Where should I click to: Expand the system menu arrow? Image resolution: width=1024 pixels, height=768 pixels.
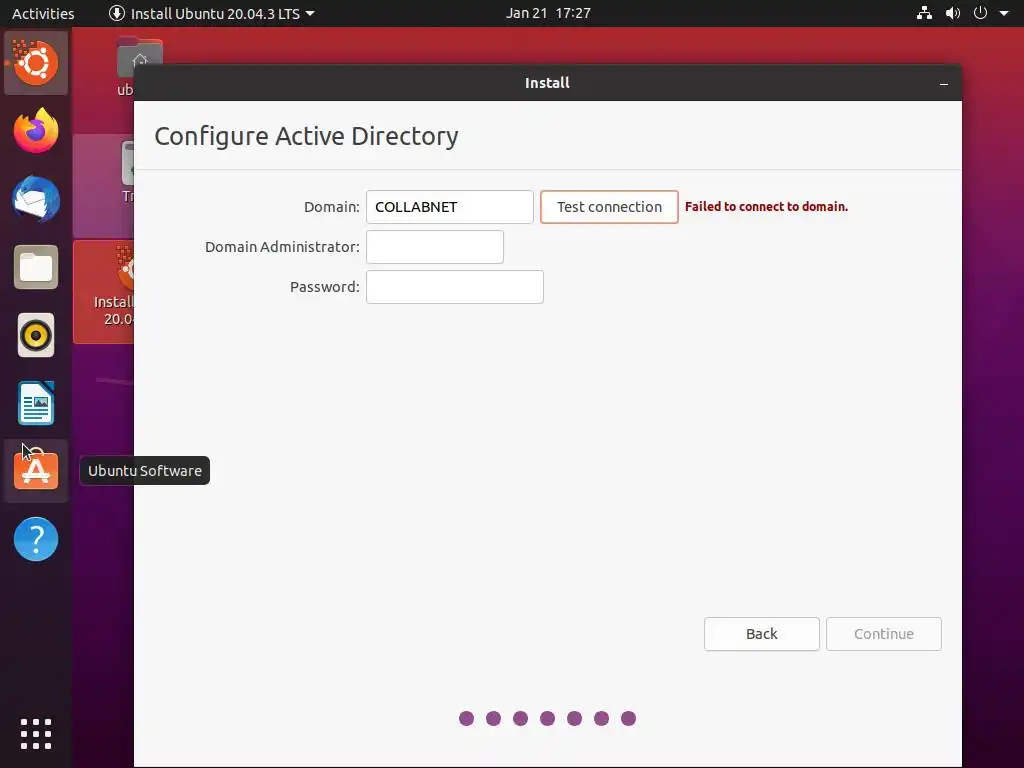[x=1004, y=13]
